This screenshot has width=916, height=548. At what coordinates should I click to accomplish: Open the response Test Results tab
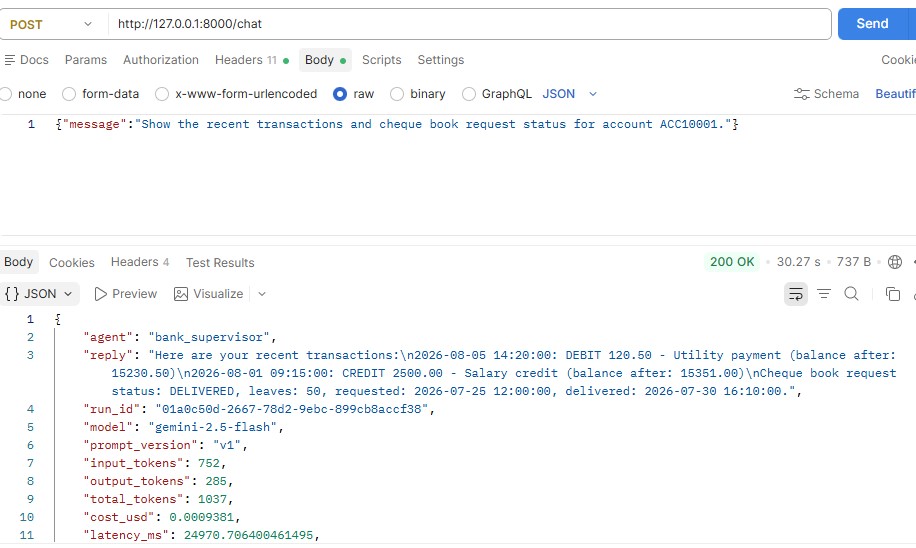pyautogui.click(x=220, y=262)
